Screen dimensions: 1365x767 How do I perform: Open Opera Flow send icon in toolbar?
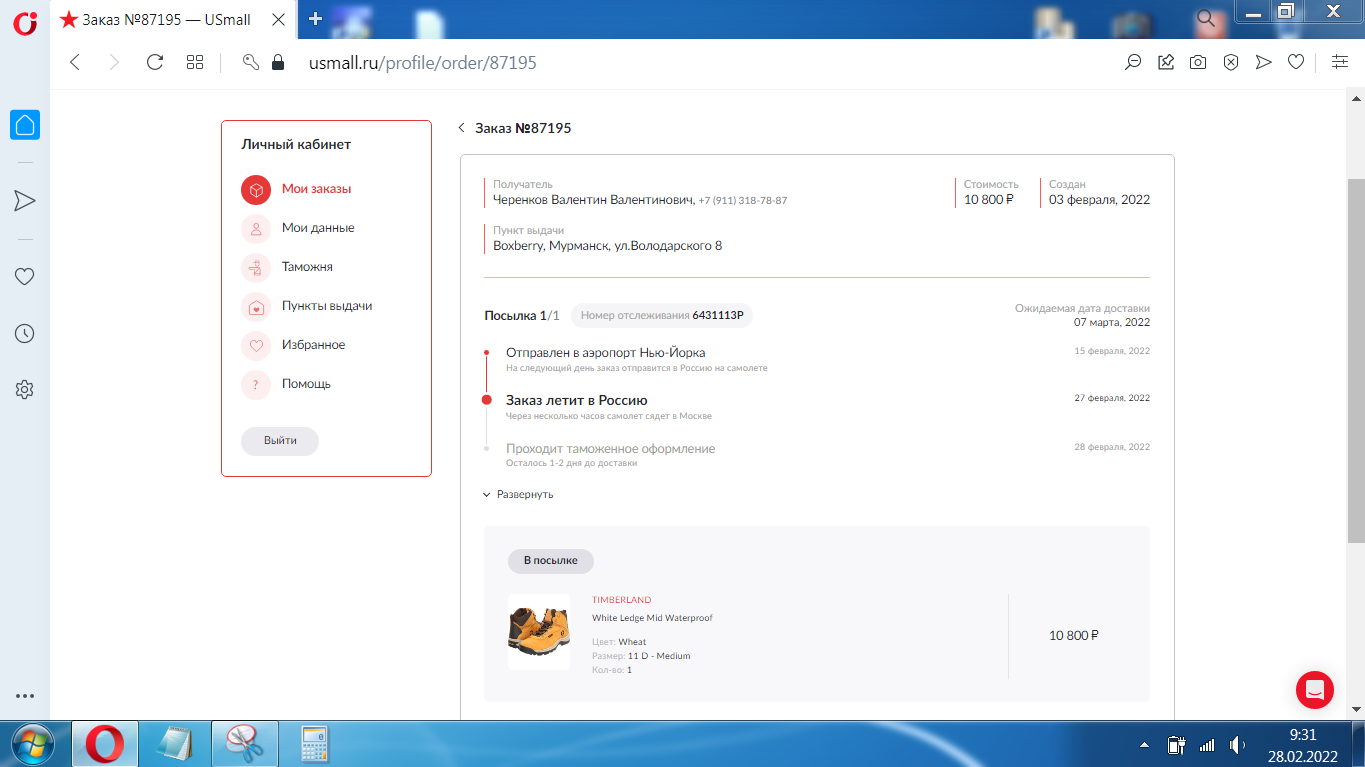click(1264, 62)
